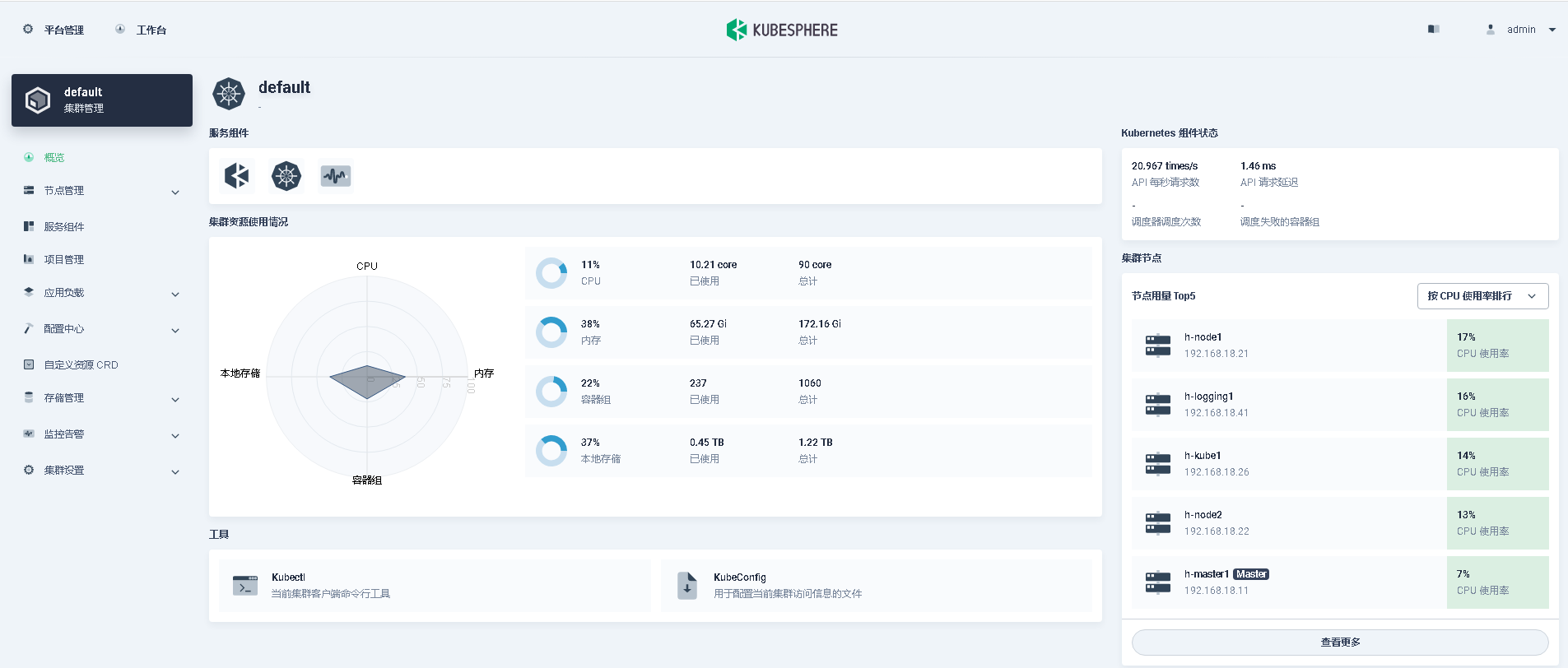Open the 工作台 workbench link
The height and width of the screenshot is (668, 1568).
141,30
